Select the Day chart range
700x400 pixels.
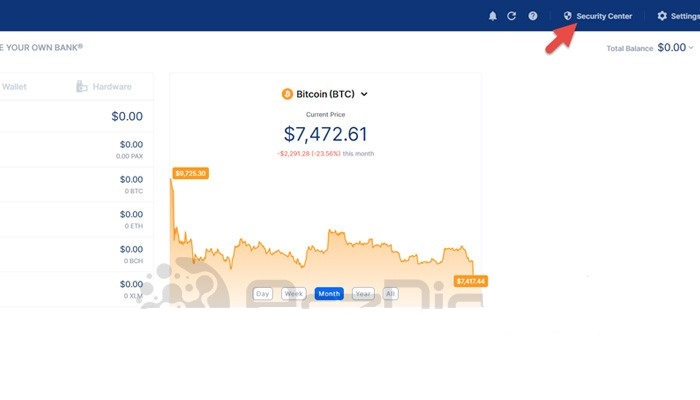[x=262, y=294]
